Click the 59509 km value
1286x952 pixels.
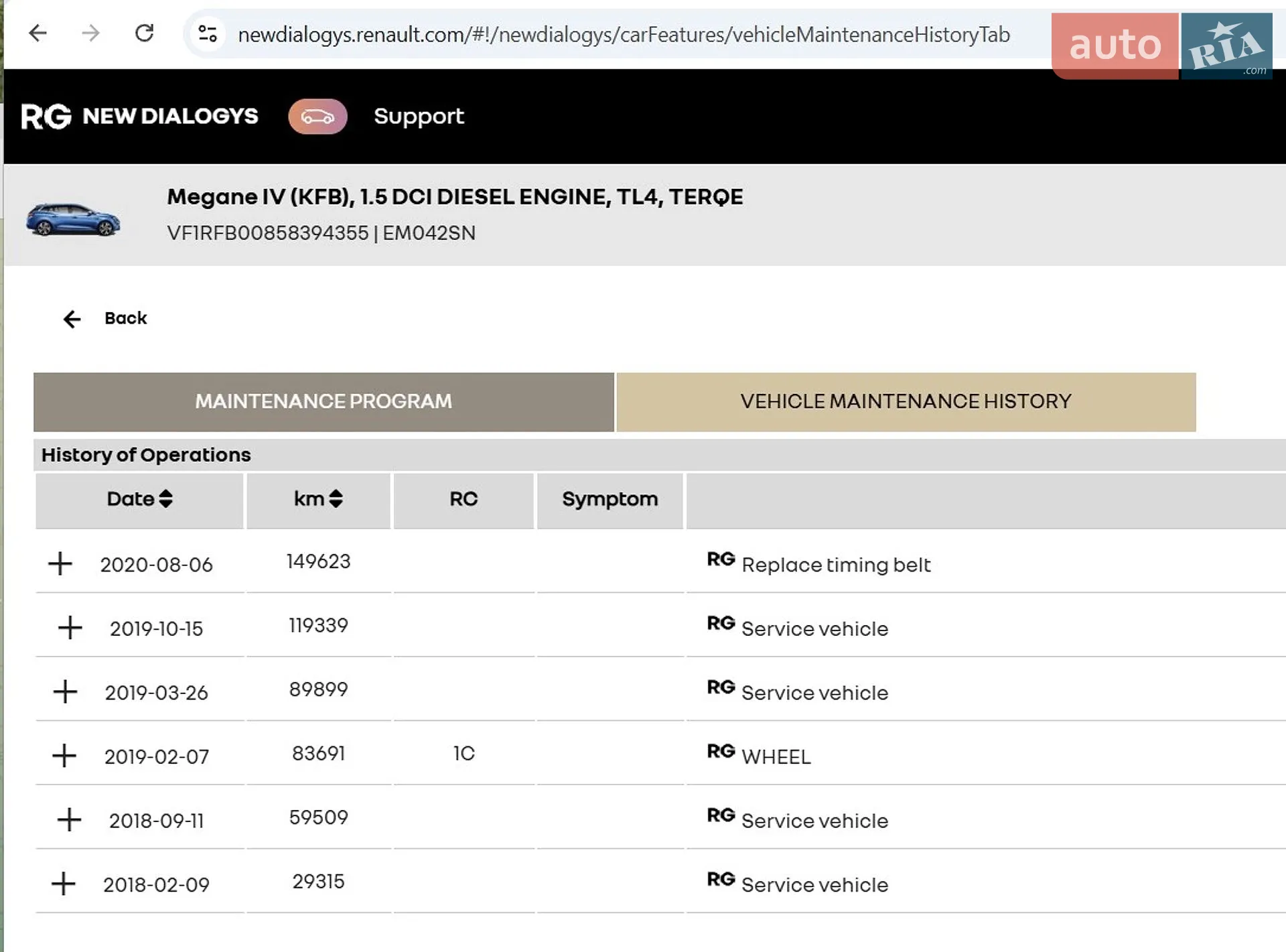pos(318,817)
